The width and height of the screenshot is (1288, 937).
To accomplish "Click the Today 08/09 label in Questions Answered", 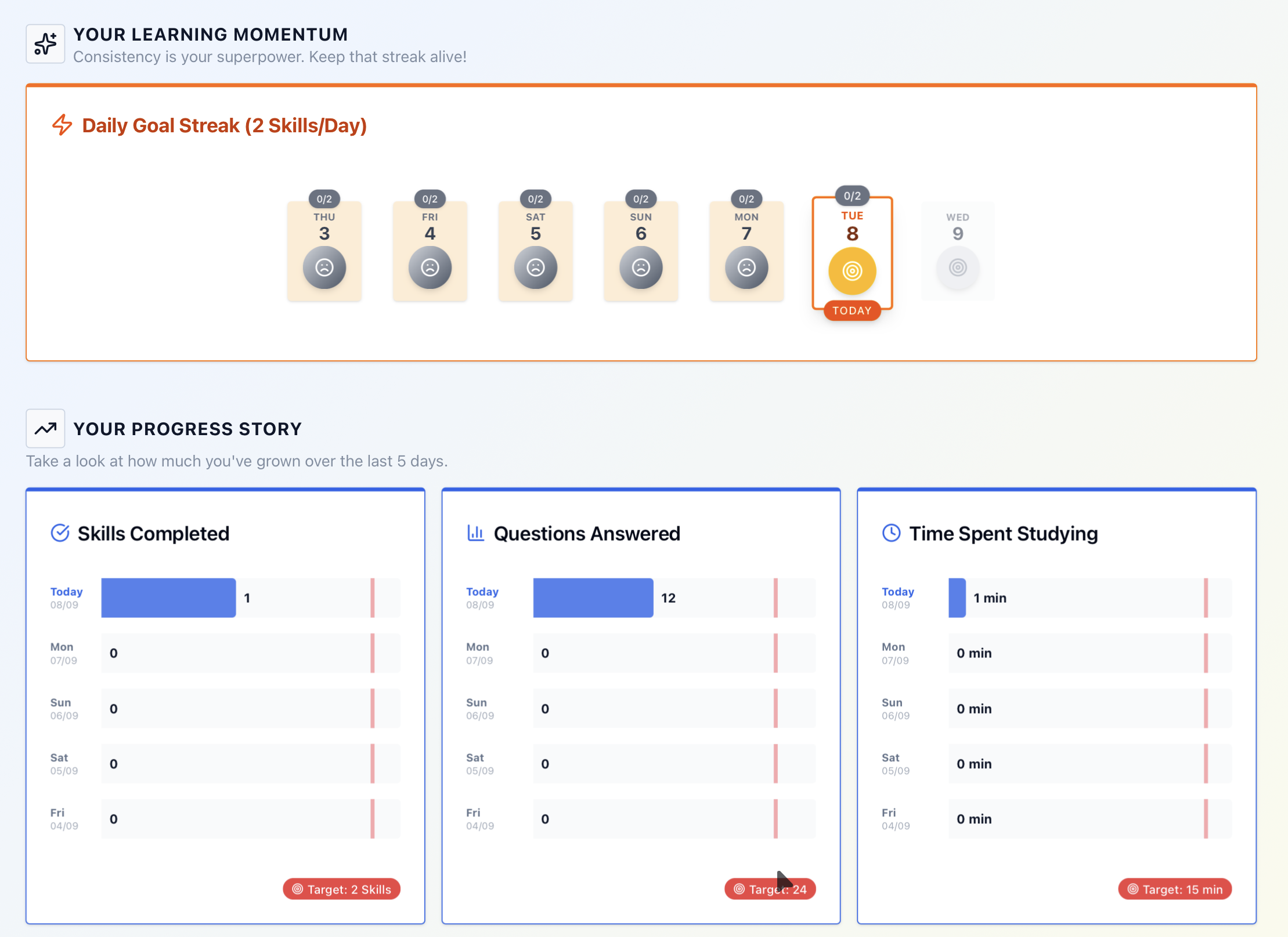I will [x=482, y=598].
